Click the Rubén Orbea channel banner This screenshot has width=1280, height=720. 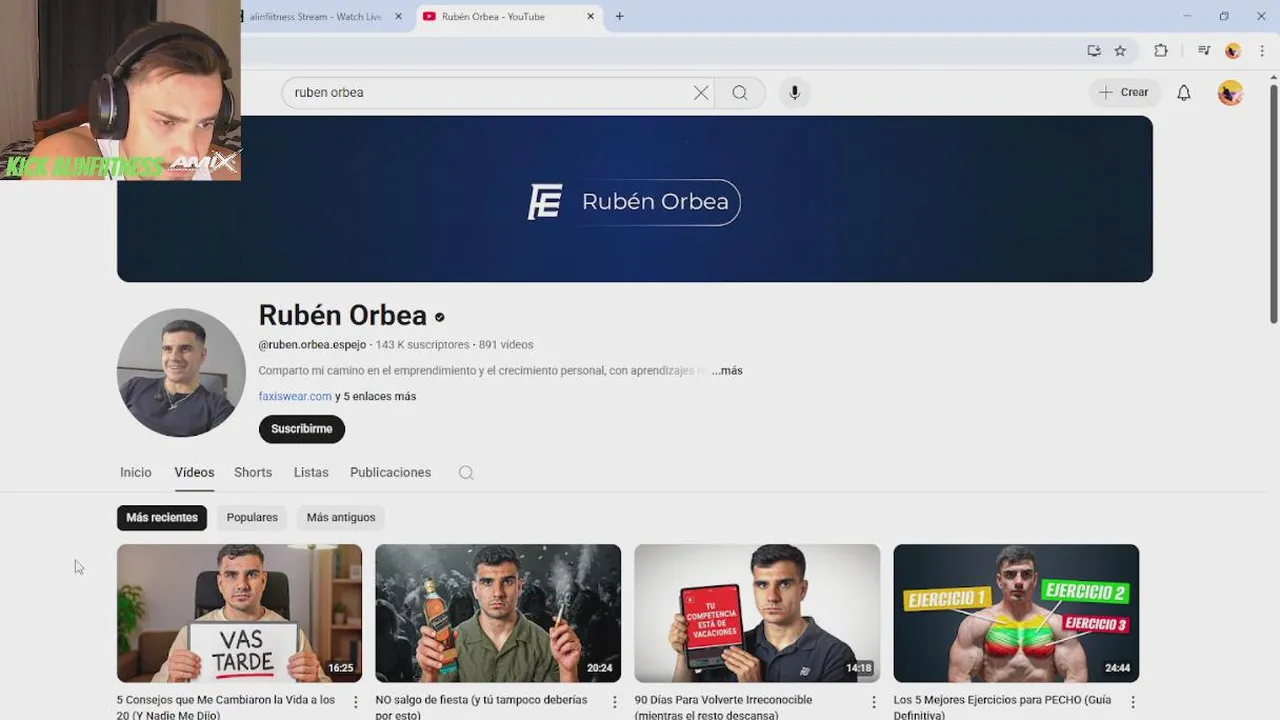coord(635,199)
